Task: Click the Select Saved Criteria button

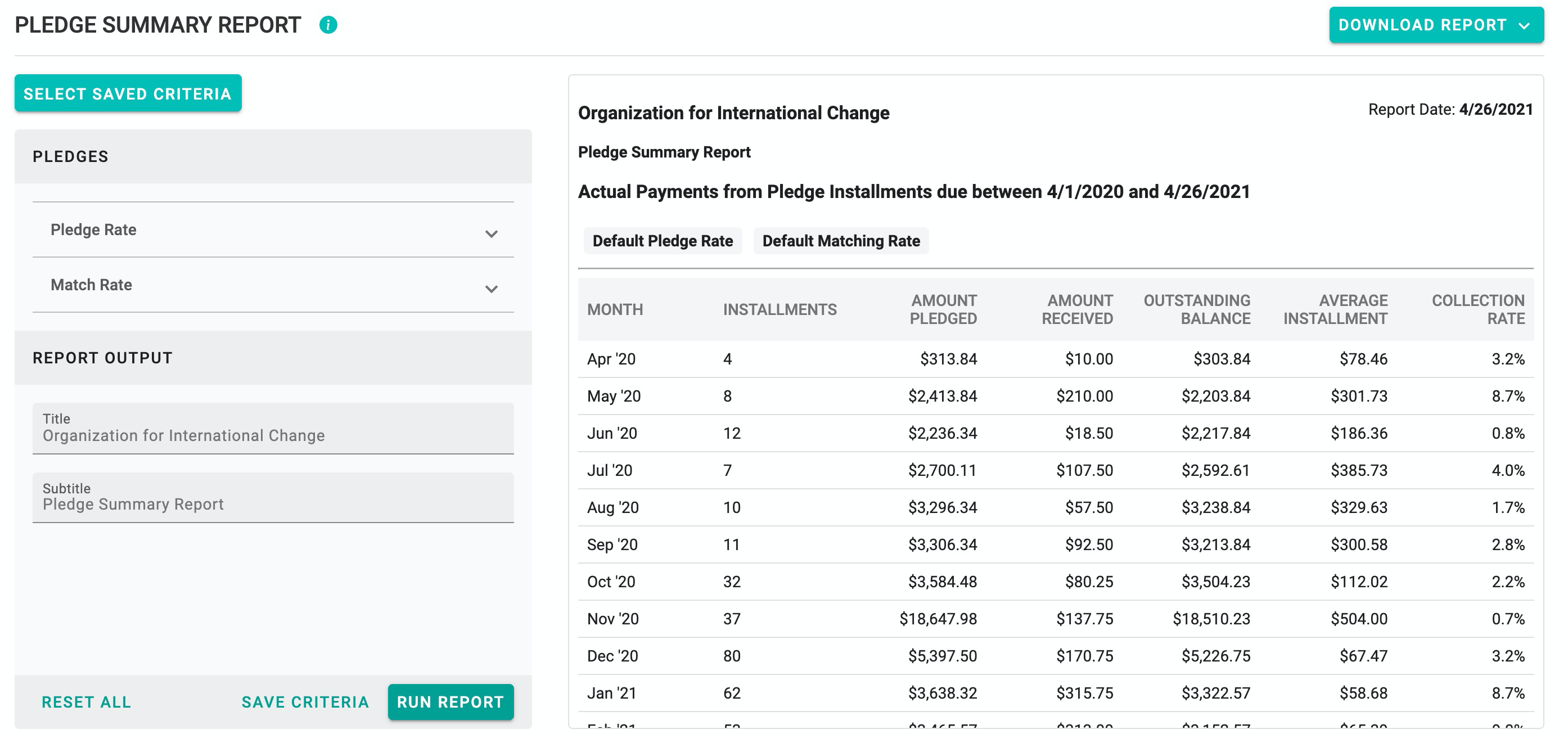Action: (x=127, y=93)
